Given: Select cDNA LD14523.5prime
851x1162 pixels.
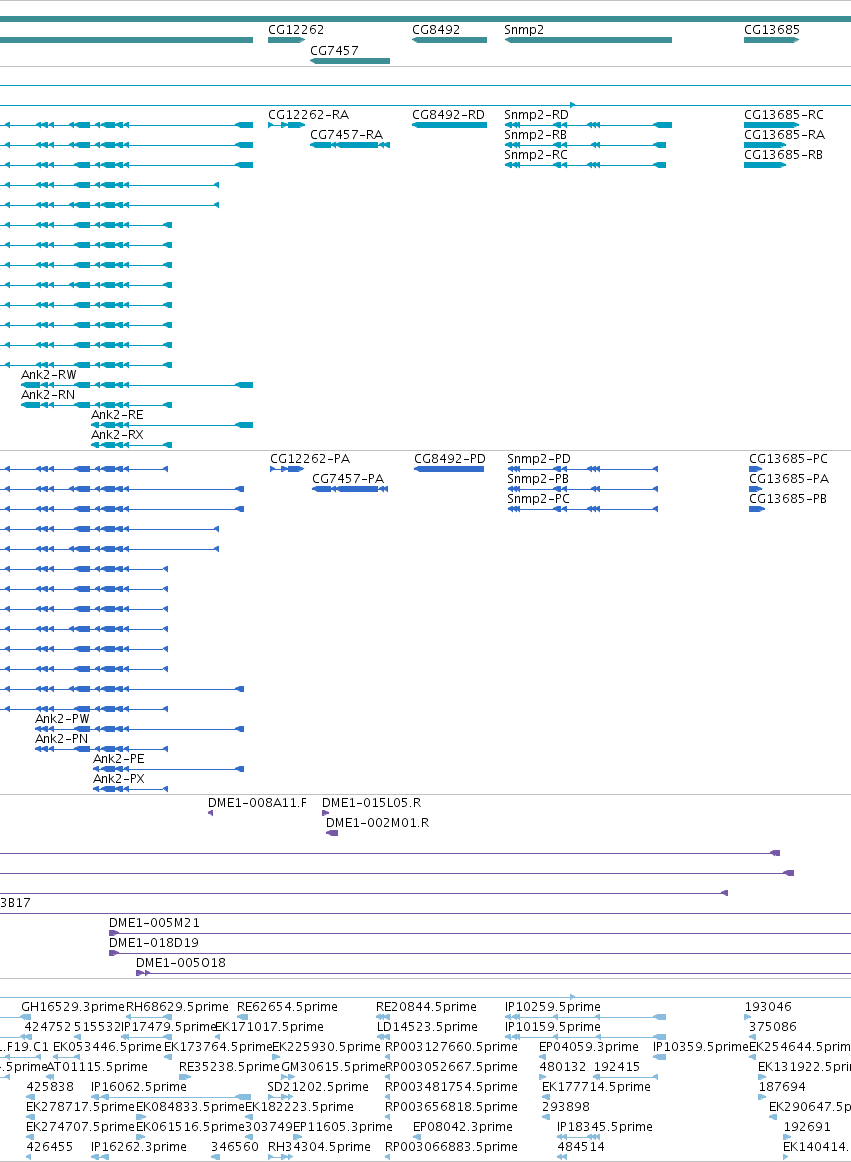Looking at the screenshot, I should pyautogui.click(x=426, y=1026).
